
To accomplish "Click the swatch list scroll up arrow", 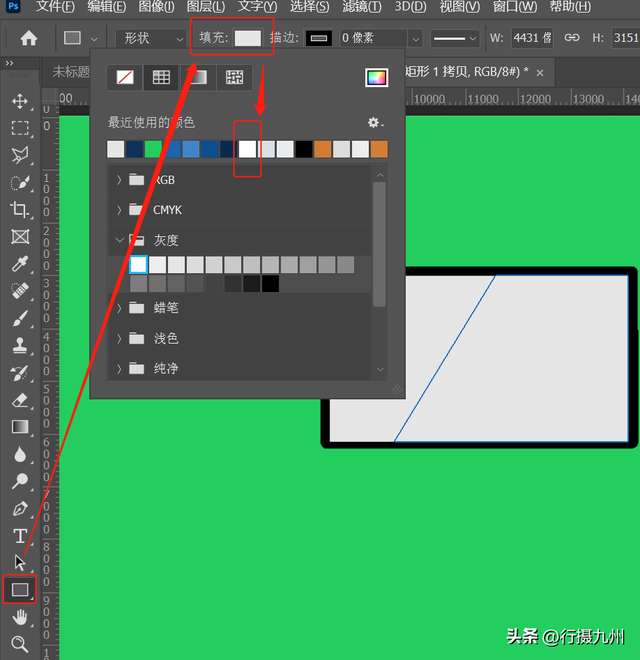I will pos(380,175).
